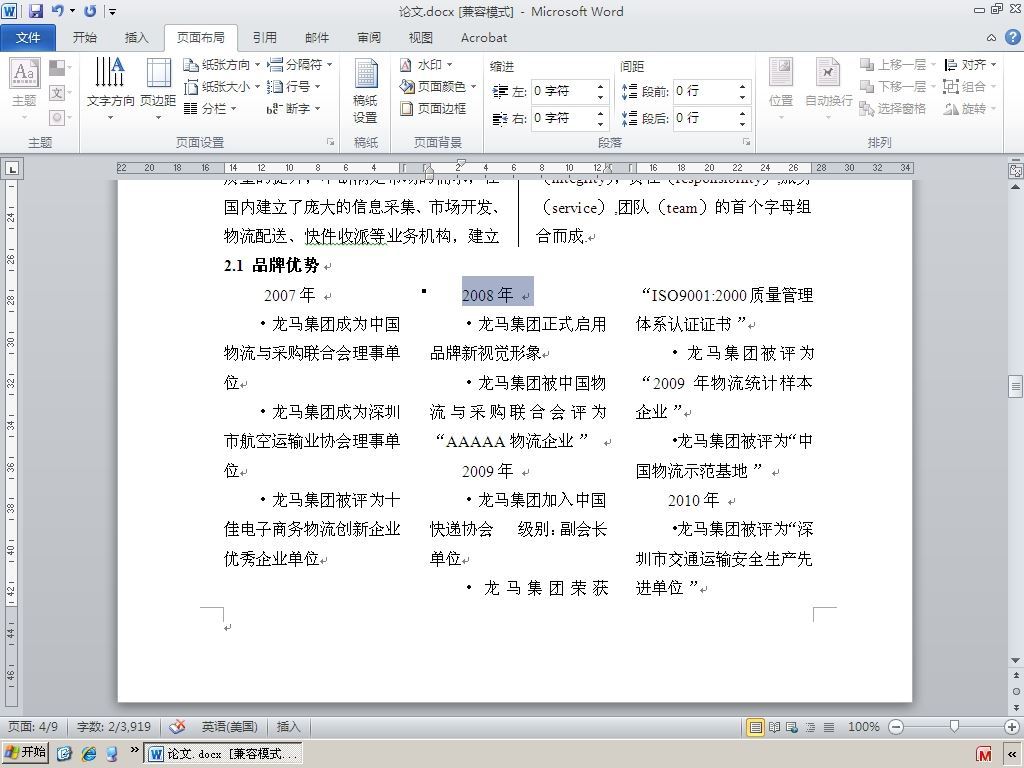Click zoom slider handle

[x=954, y=726]
